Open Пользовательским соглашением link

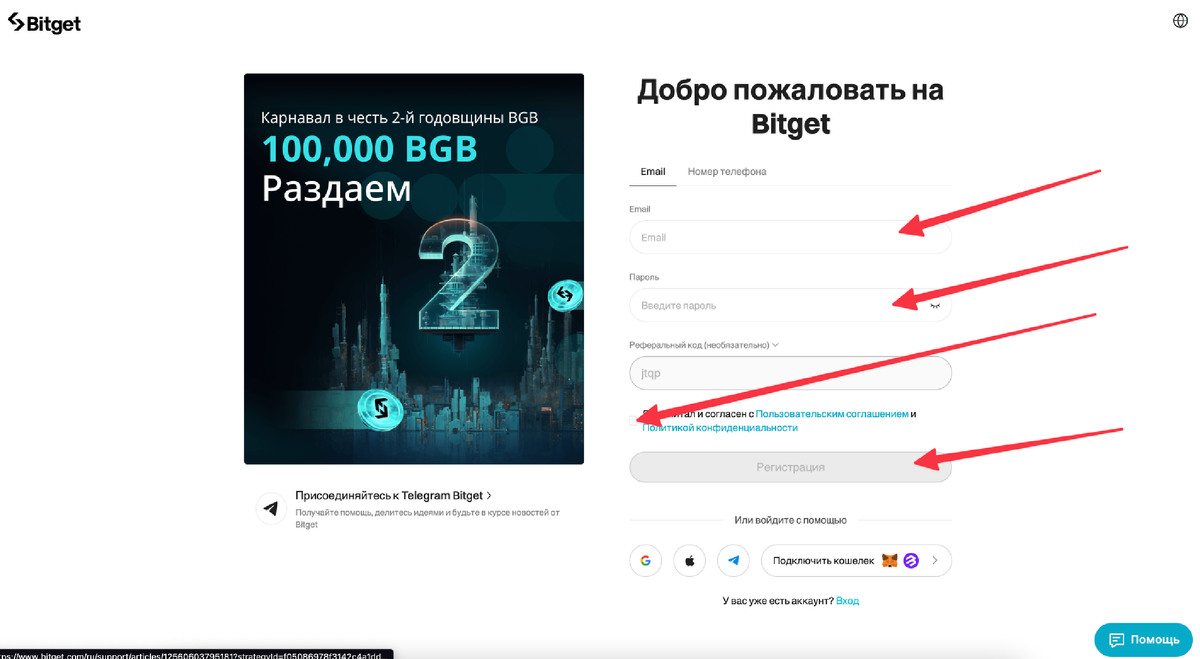pyautogui.click(x=832, y=414)
